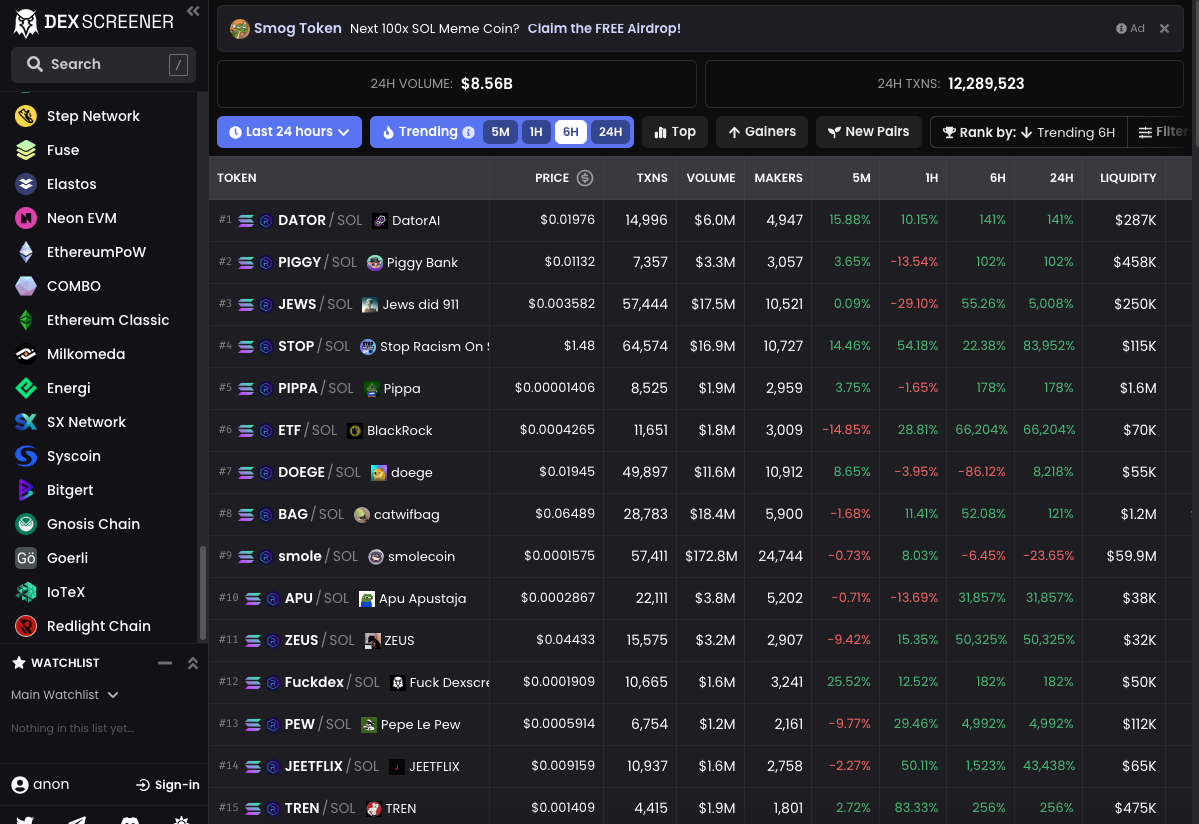Click the Trending info icon

tap(468, 132)
